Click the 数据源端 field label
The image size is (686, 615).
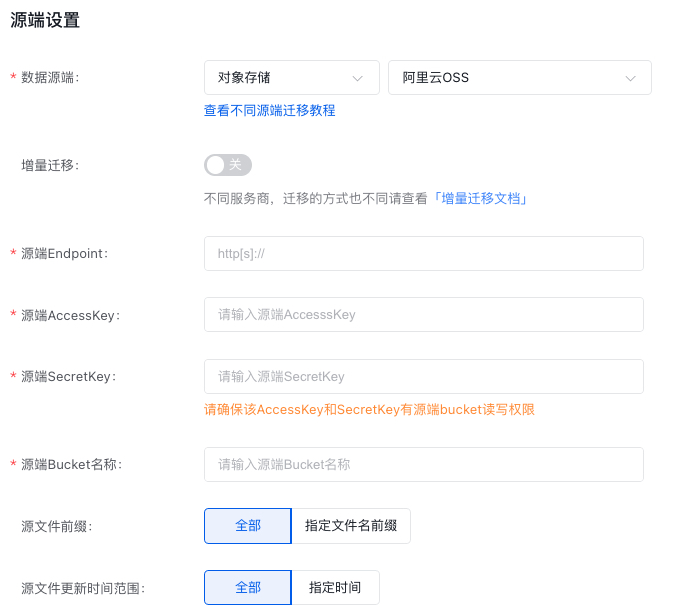point(50,78)
